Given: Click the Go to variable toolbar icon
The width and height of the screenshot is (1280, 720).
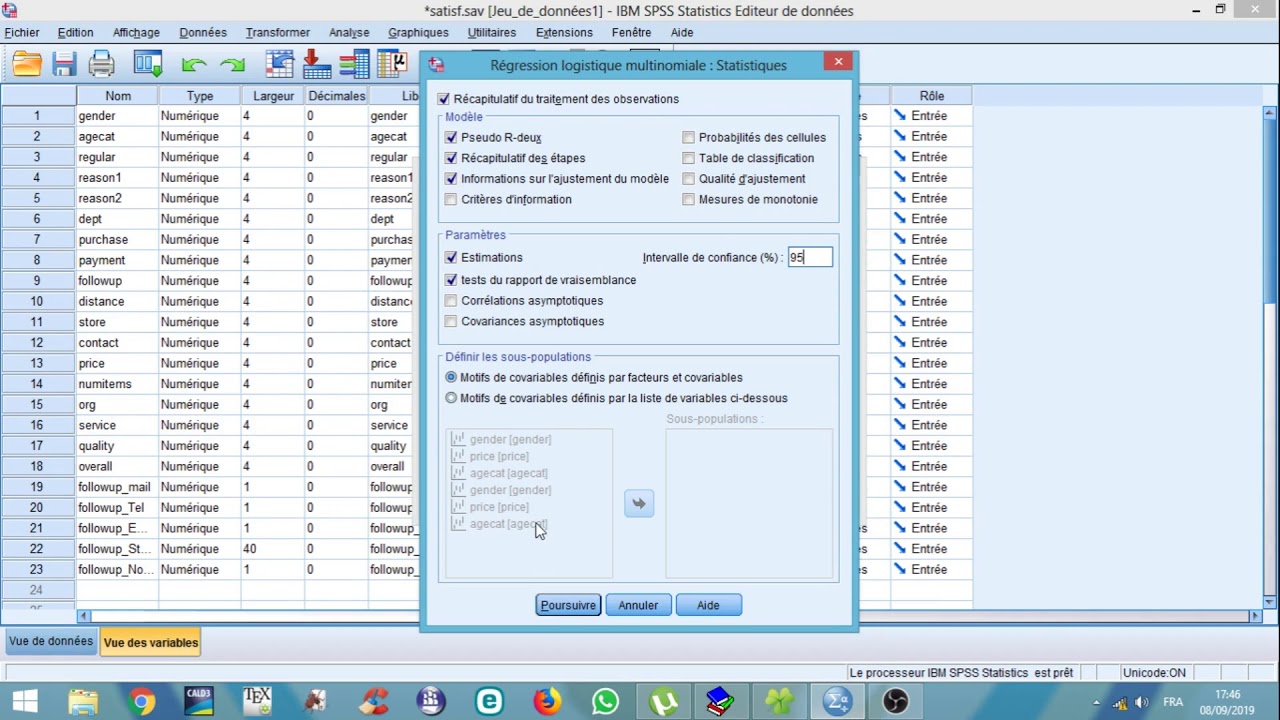Looking at the screenshot, I should coord(317,65).
